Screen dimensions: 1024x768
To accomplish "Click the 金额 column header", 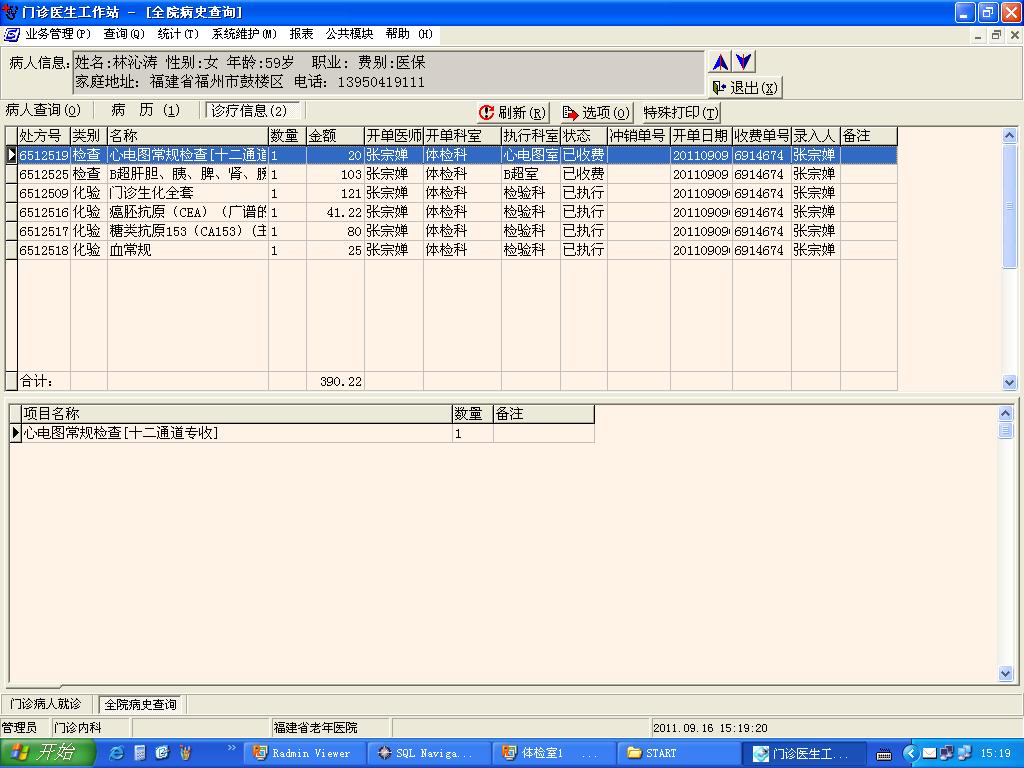I will pos(335,136).
